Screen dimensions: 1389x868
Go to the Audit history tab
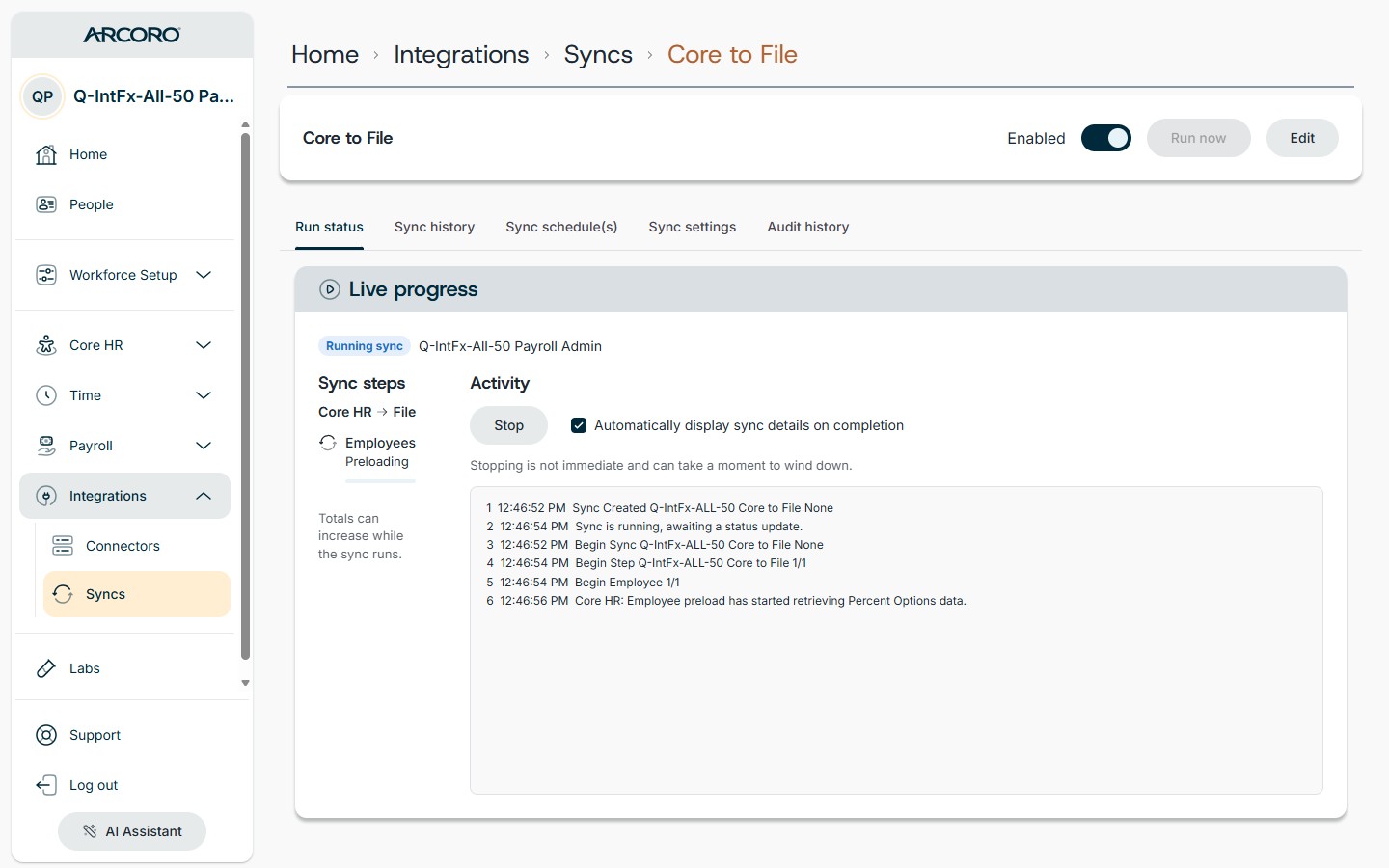[808, 227]
